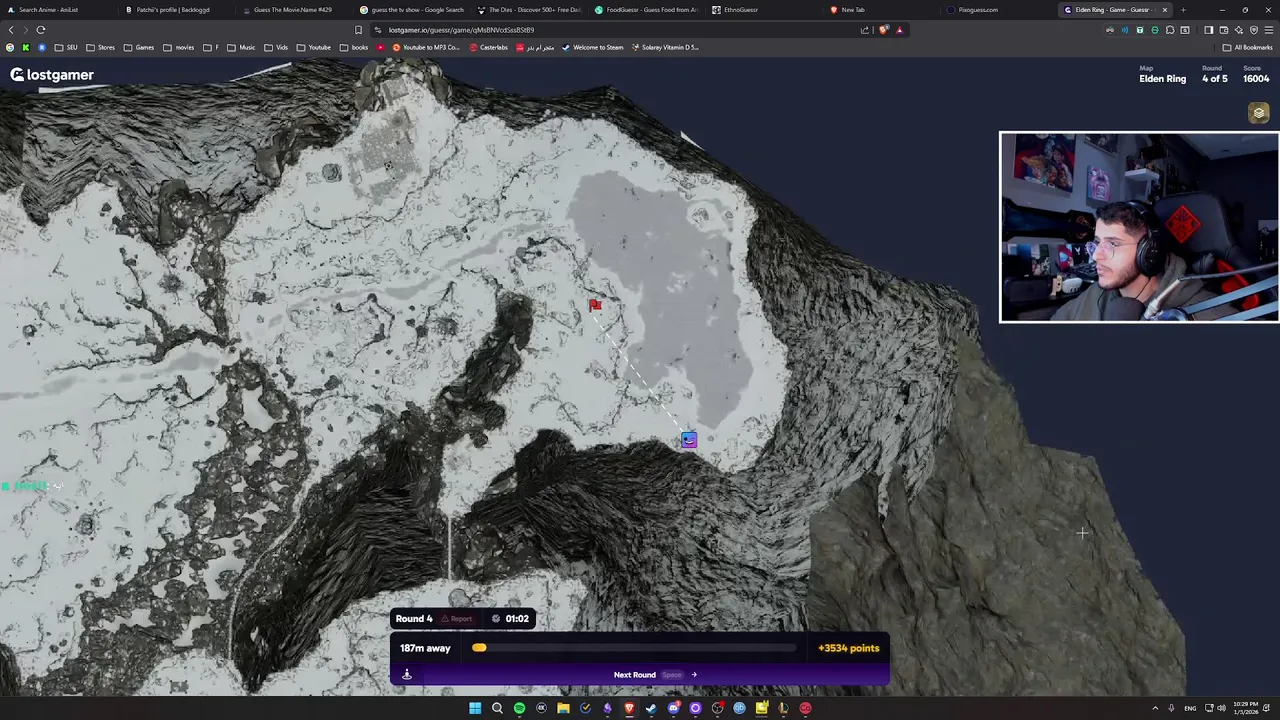Open the Games bookmarks folder
1280x720 pixels.
coord(139,47)
